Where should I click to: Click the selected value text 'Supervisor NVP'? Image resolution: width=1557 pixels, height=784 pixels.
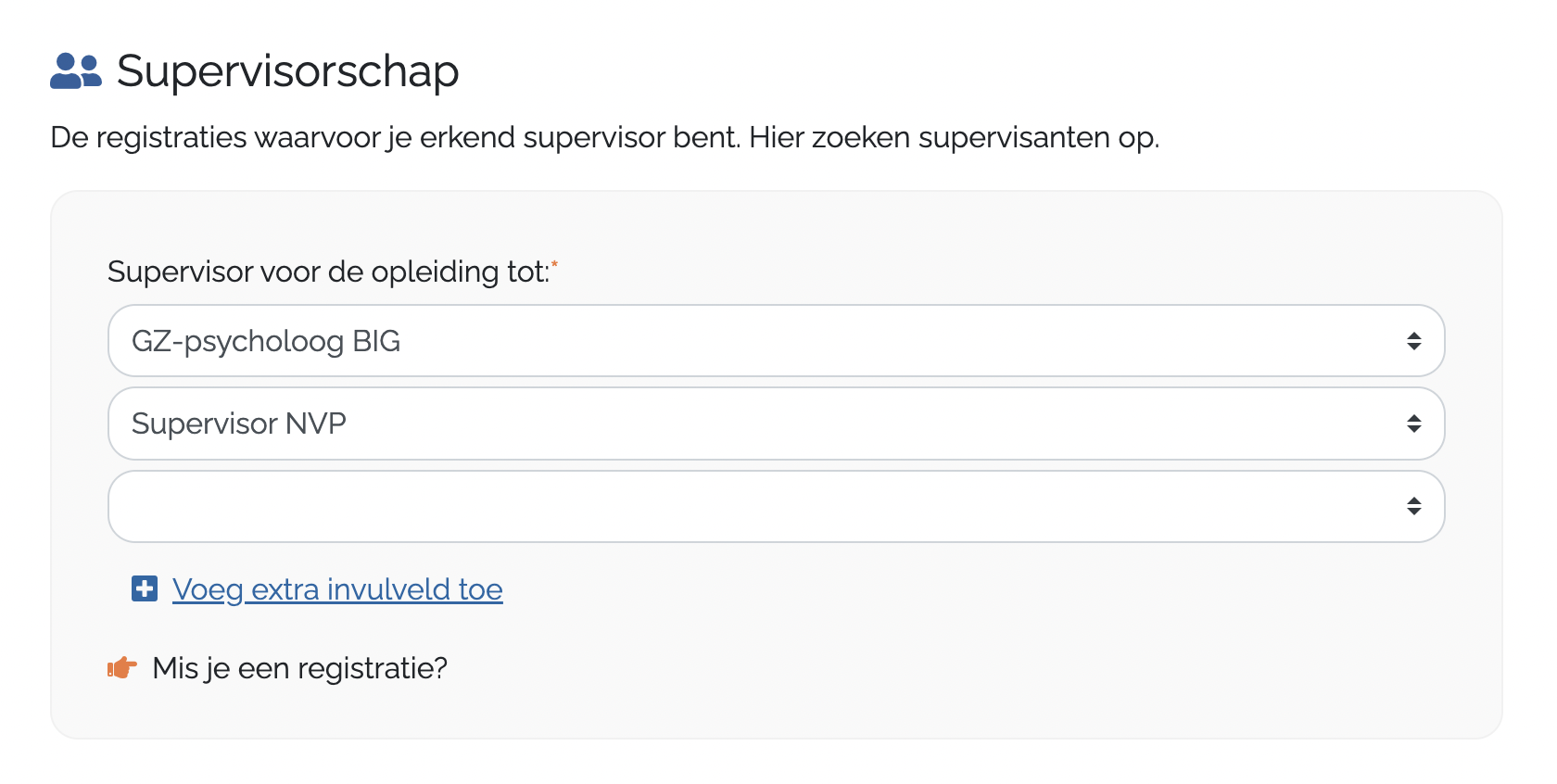coord(239,424)
